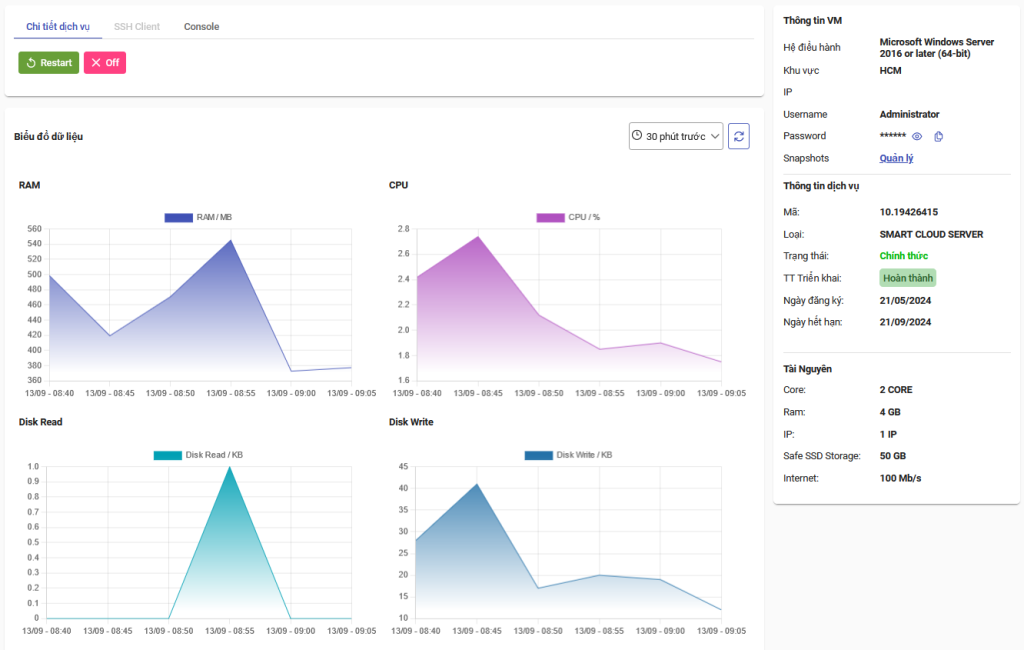The width and height of the screenshot is (1024, 650).
Task: Toggle the Disk Write / KB legend swatch
Action: coord(539,455)
